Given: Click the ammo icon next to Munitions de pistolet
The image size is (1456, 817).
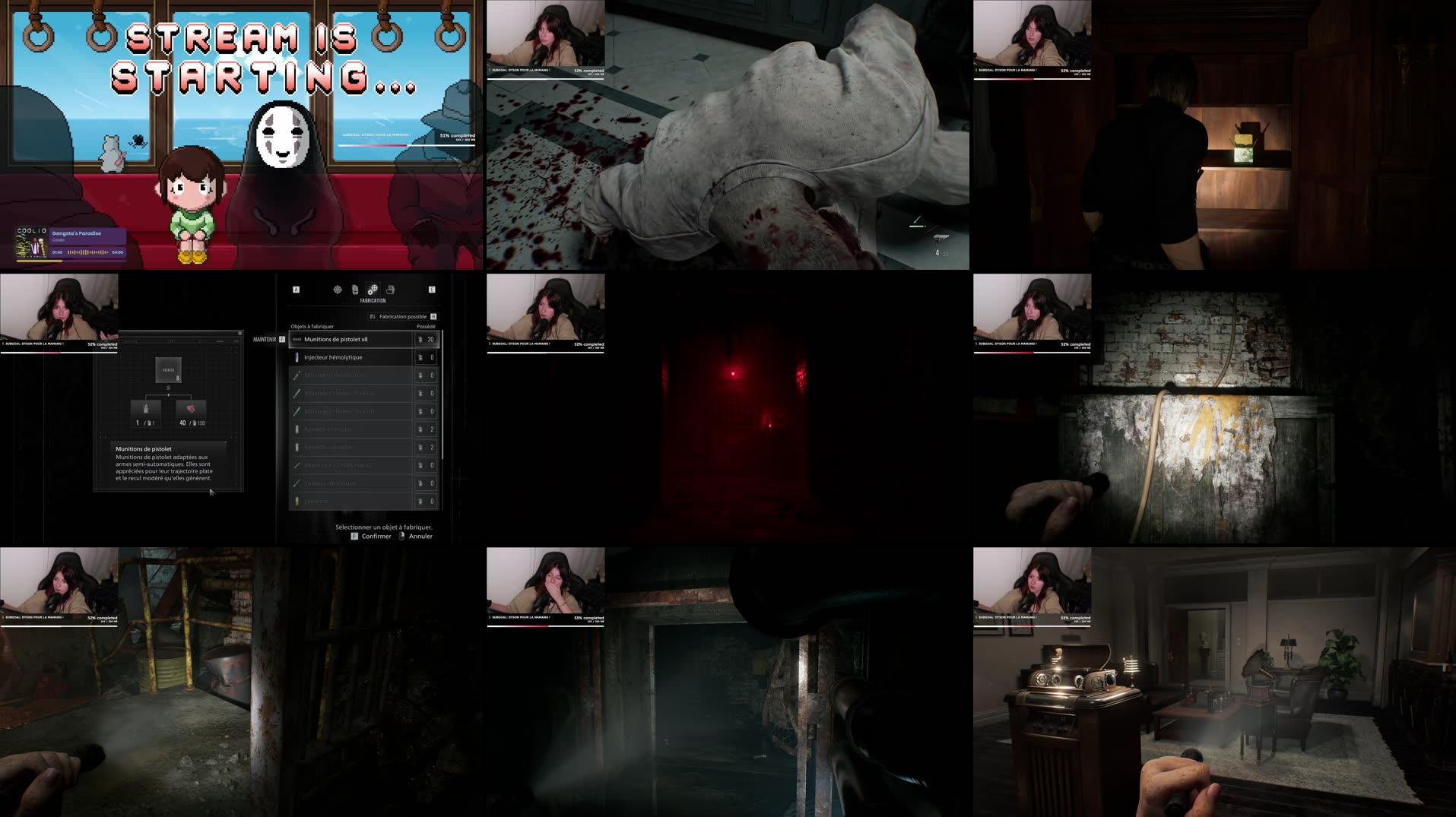Looking at the screenshot, I should pyautogui.click(x=297, y=339).
